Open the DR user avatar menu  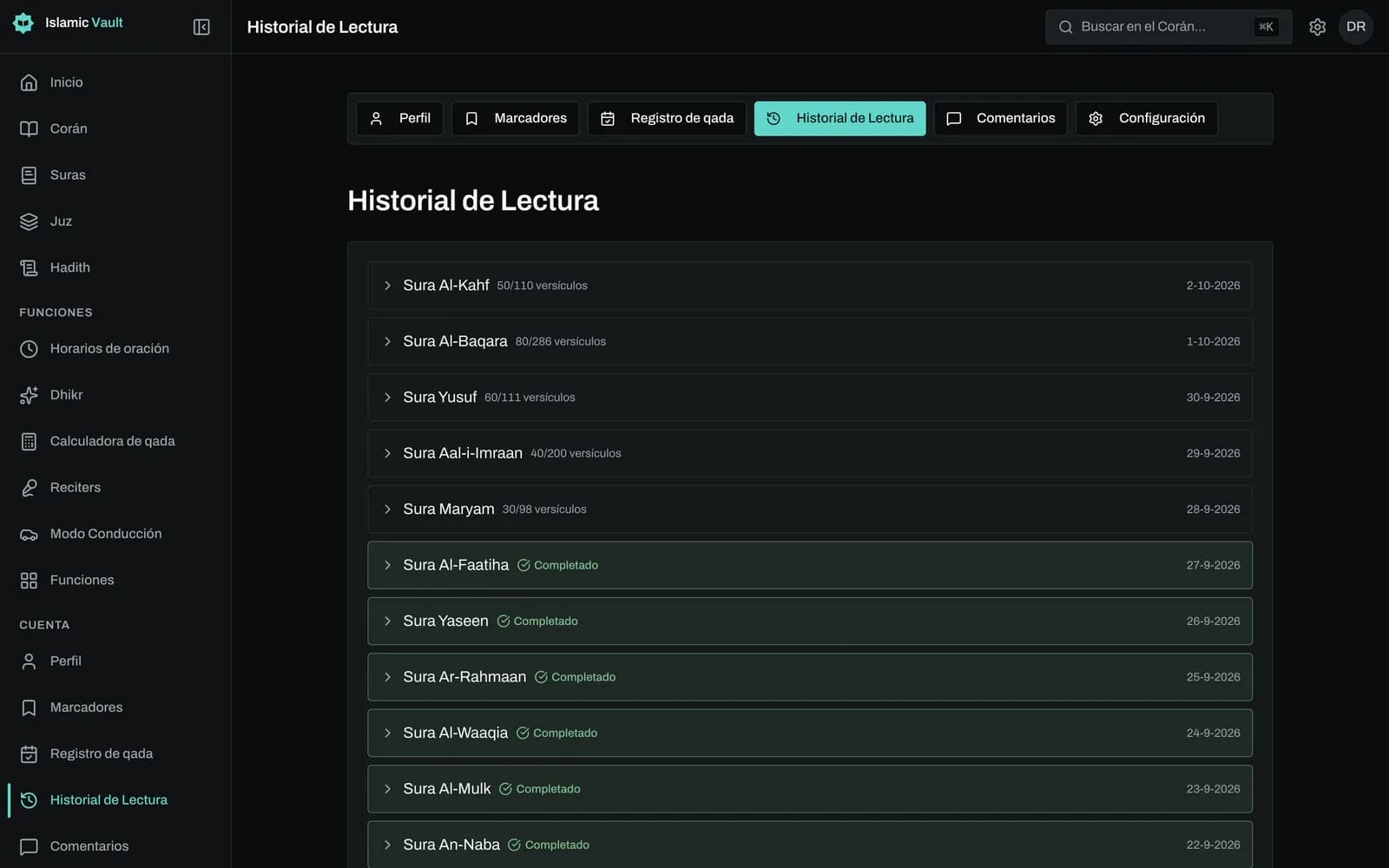[1355, 27]
